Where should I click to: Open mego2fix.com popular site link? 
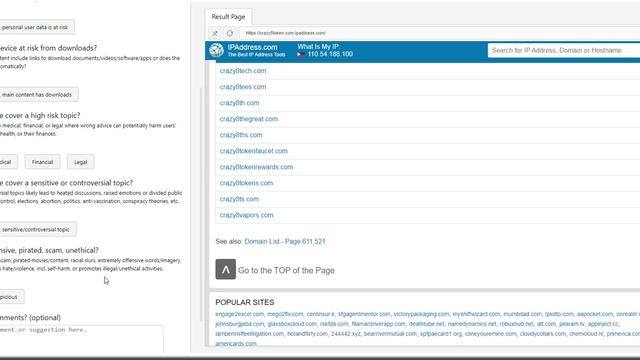[x=285, y=314]
